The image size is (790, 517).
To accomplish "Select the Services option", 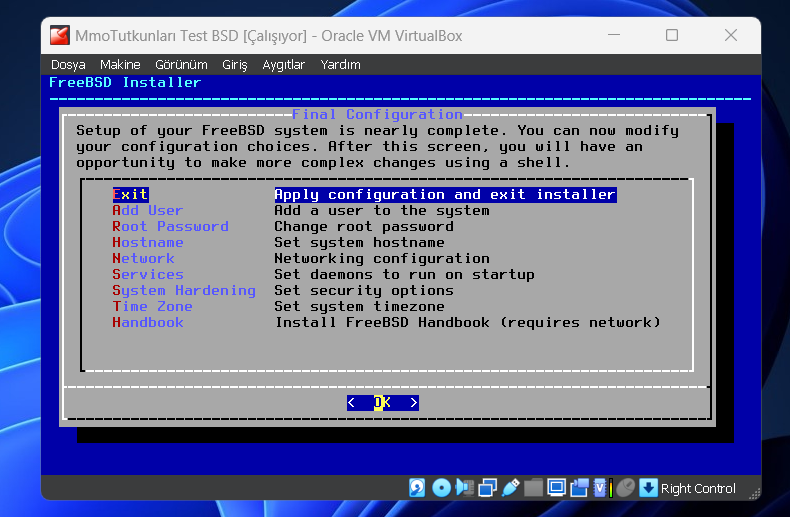I will (148, 275).
